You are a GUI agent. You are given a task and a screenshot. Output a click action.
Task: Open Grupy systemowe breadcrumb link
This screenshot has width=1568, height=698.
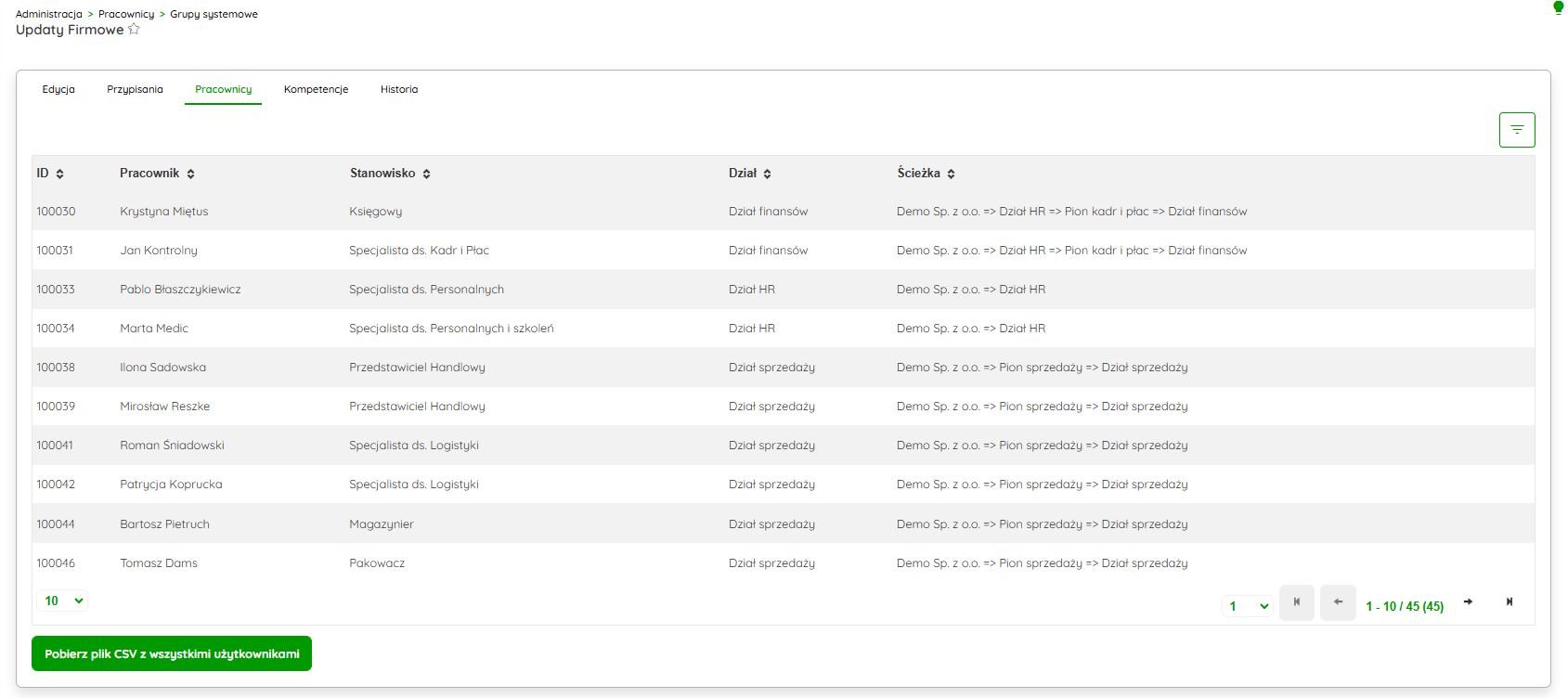click(214, 14)
